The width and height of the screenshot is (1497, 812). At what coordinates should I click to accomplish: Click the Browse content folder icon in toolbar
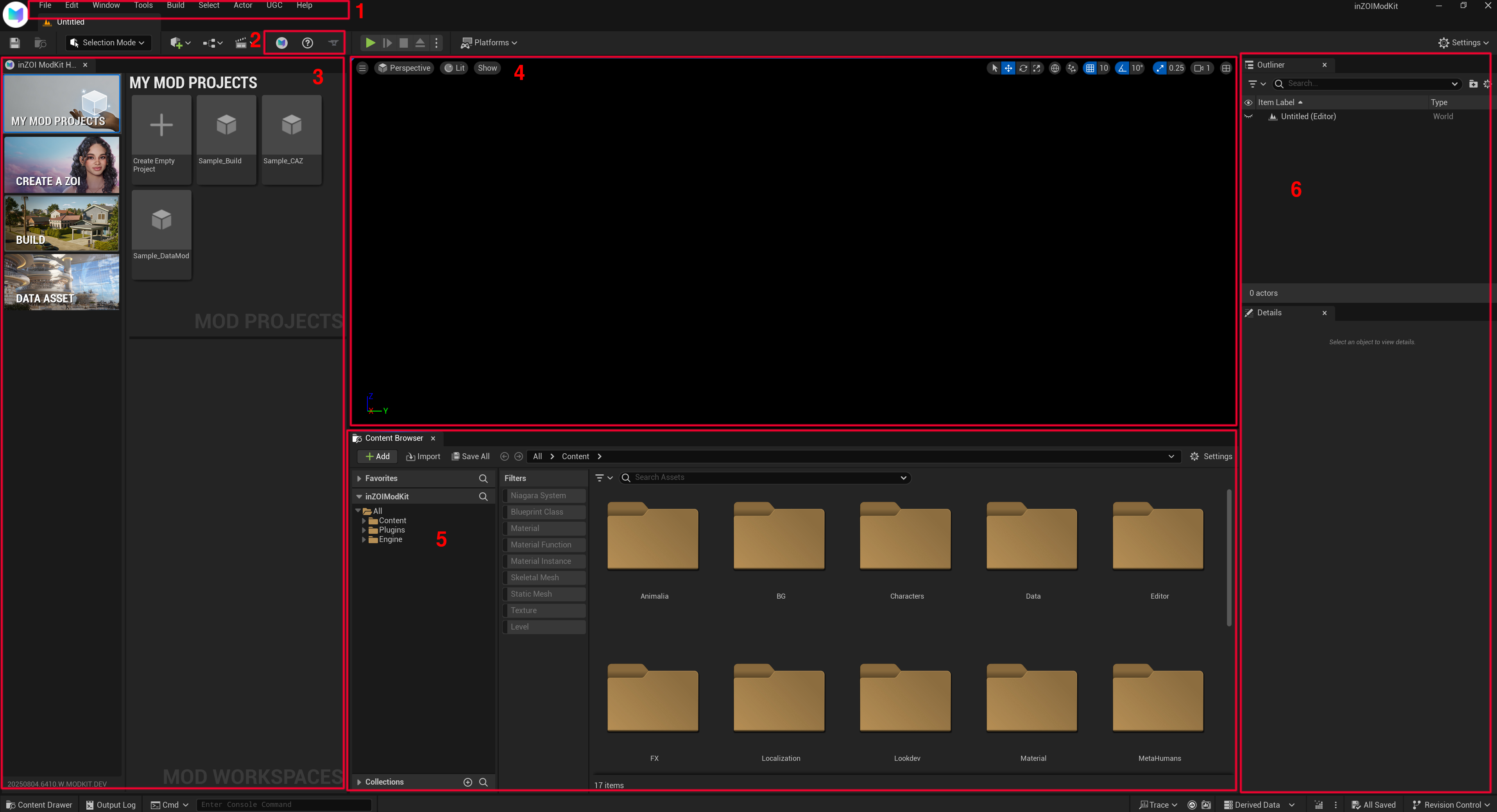tap(40, 43)
